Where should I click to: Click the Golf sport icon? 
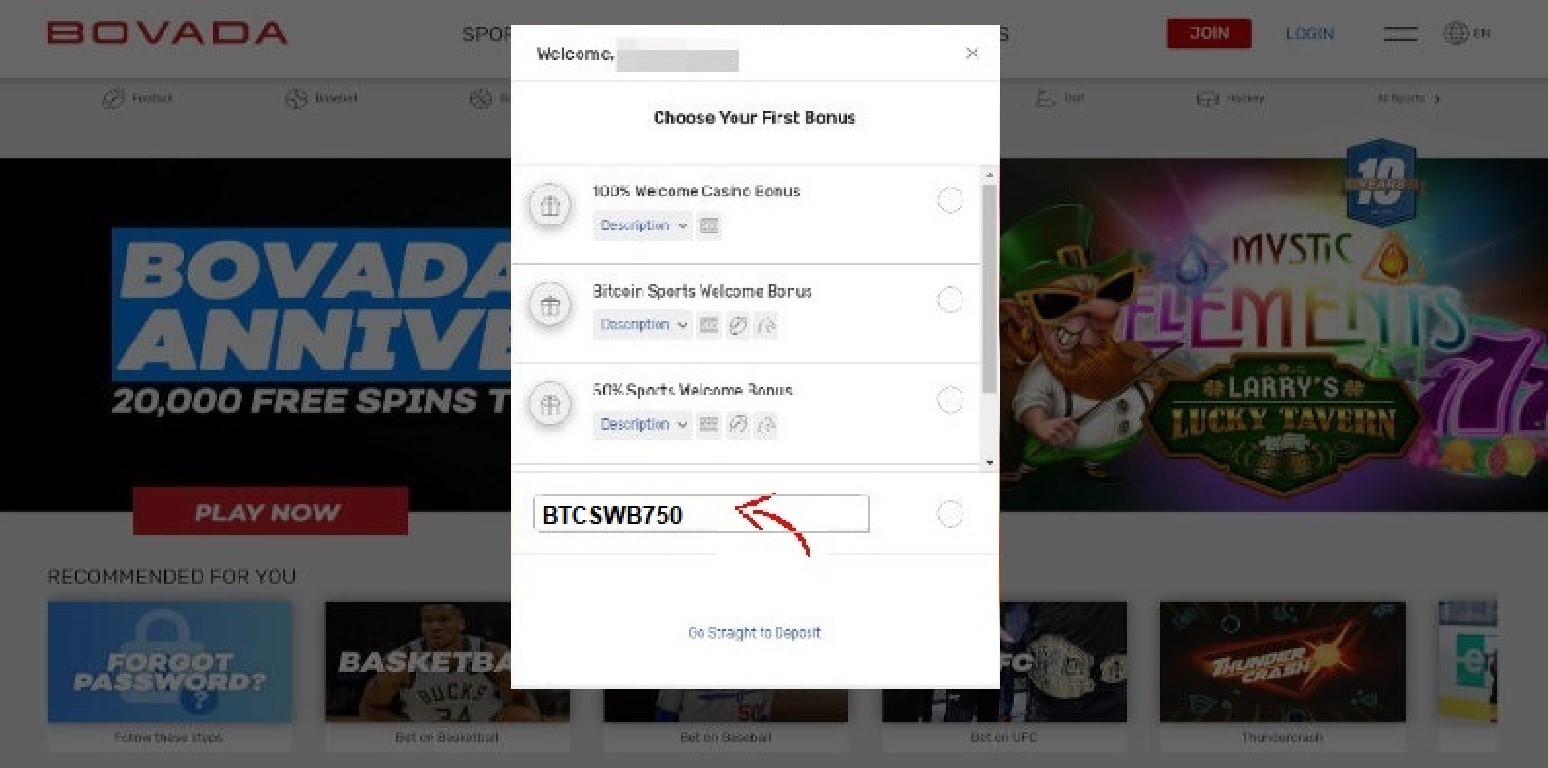(x=1045, y=98)
